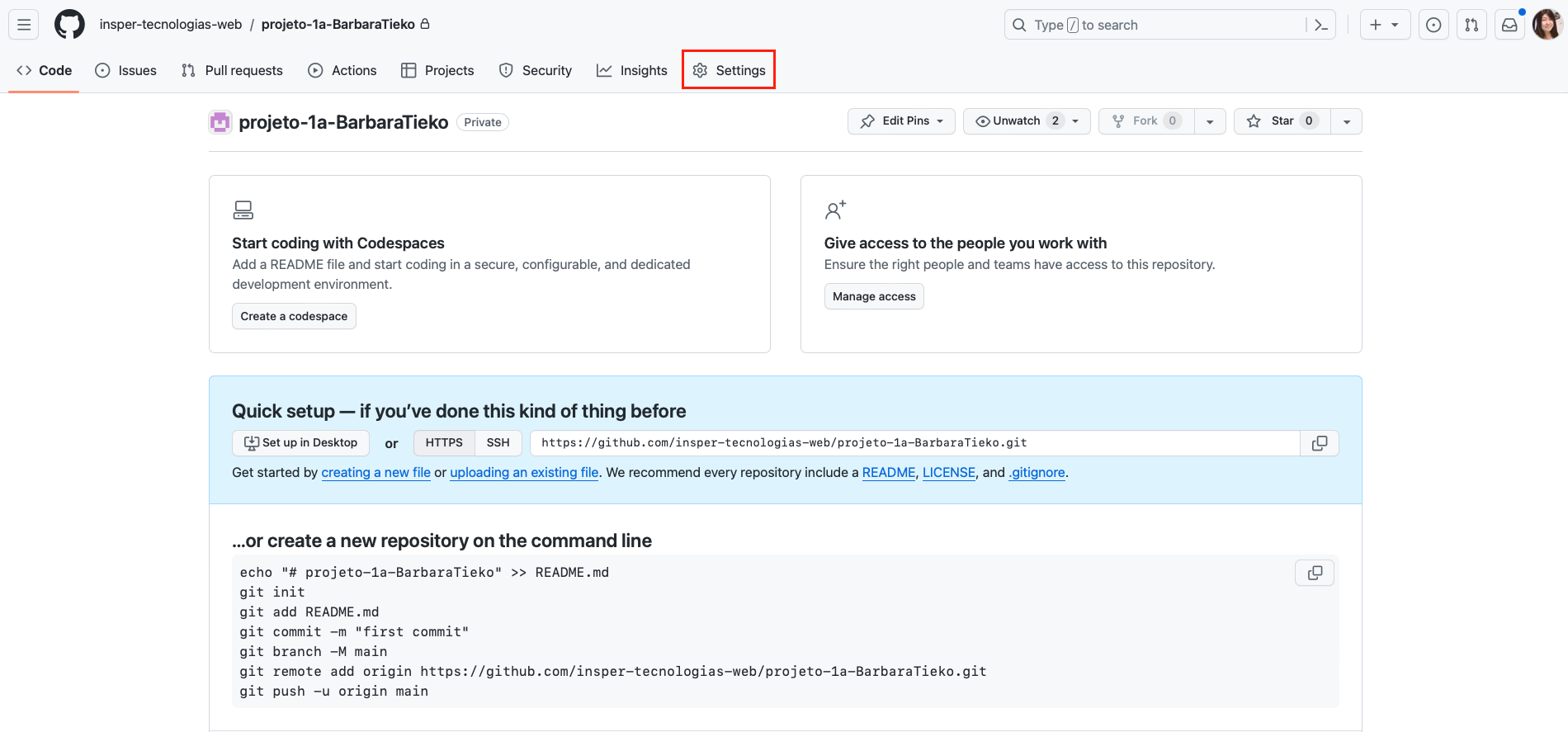Go to the Actions tab
1568x732 pixels.
click(342, 70)
